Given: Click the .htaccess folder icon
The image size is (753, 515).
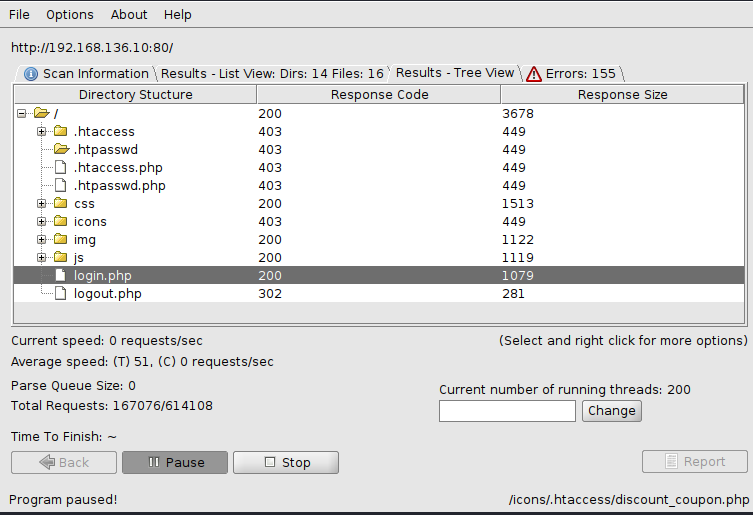Looking at the screenshot, I should 60,132.
